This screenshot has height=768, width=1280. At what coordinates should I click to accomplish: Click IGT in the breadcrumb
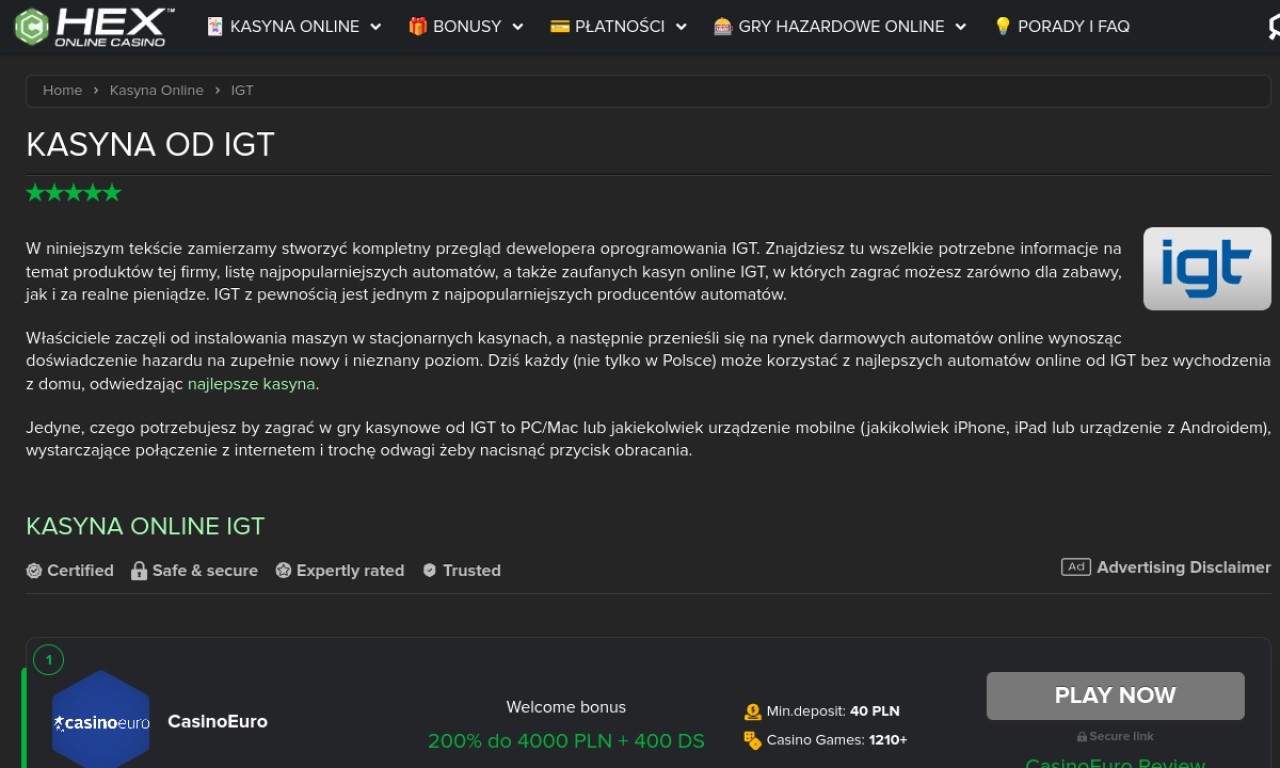[x=242, y=90]
